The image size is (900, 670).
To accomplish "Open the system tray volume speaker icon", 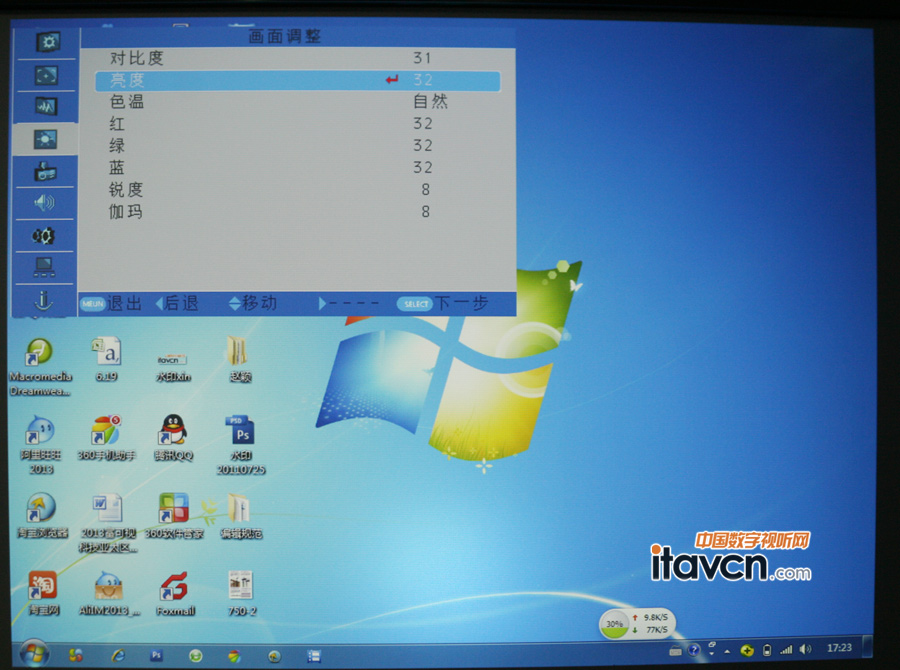I will (x=805, y=649).
